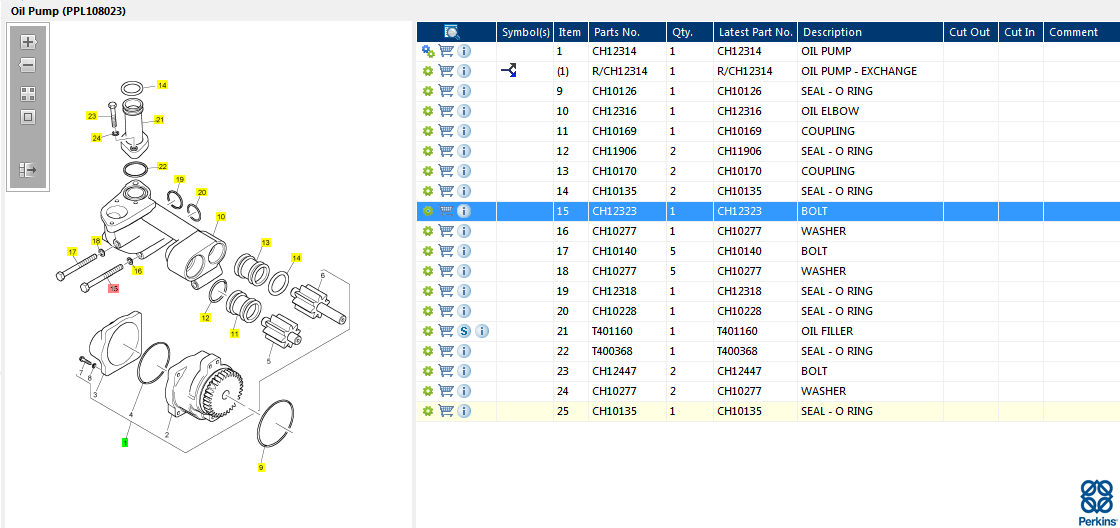Sort by the Qty. column header
The image size is (1120, 528).
click(690, 32)
